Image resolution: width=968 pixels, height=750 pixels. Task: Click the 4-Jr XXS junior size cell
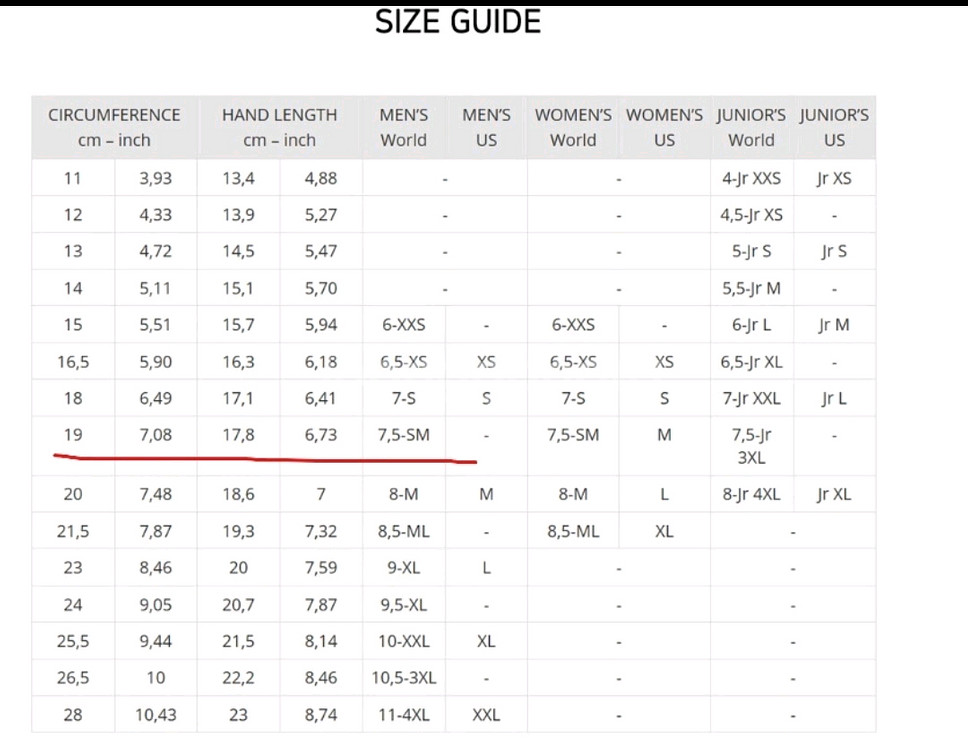(x=751, y=179)
